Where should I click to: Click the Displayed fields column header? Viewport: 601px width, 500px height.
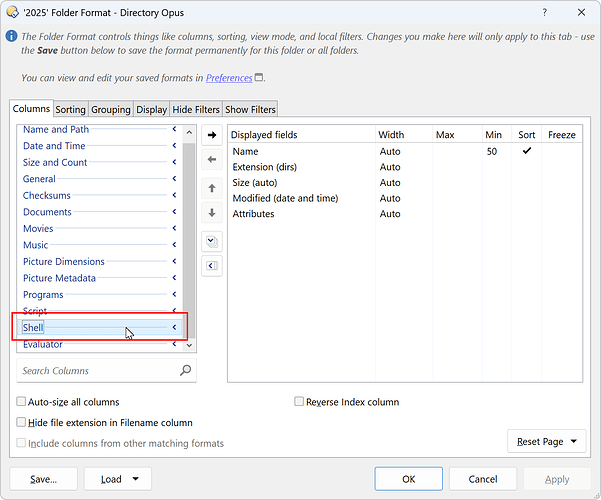click(302, 135)
